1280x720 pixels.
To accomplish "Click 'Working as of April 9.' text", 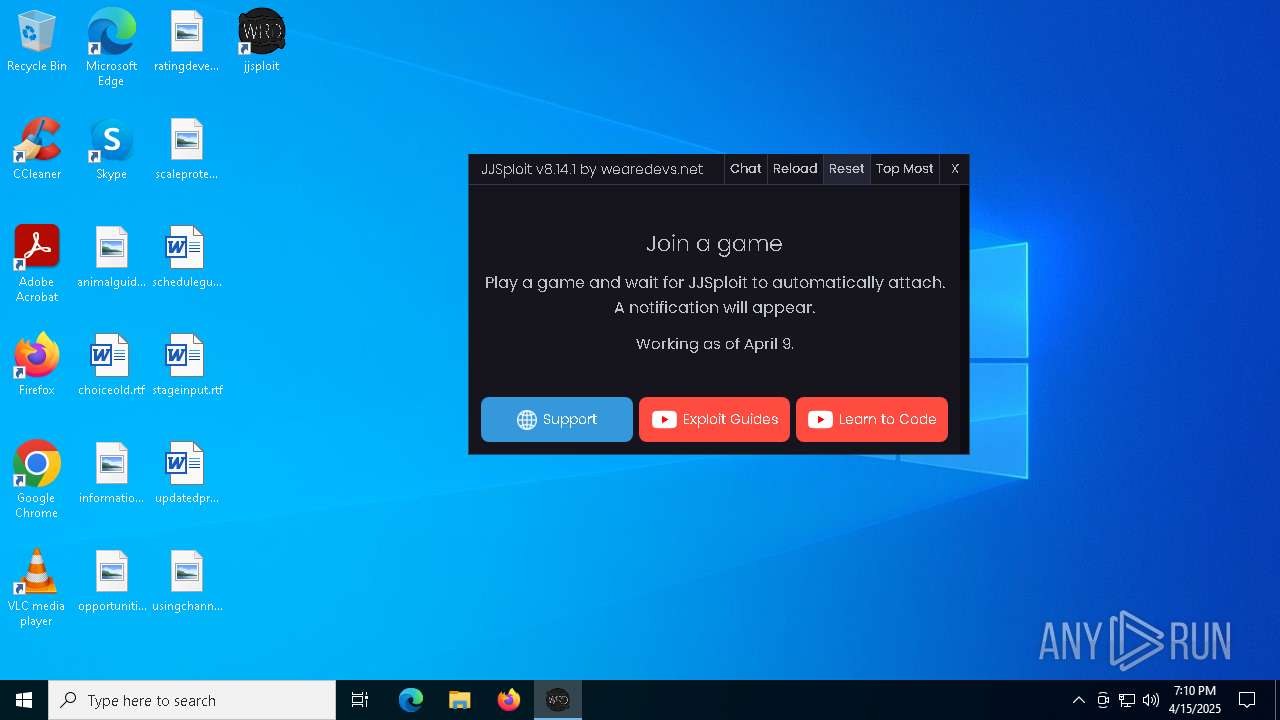I will (x=715, y=344).
